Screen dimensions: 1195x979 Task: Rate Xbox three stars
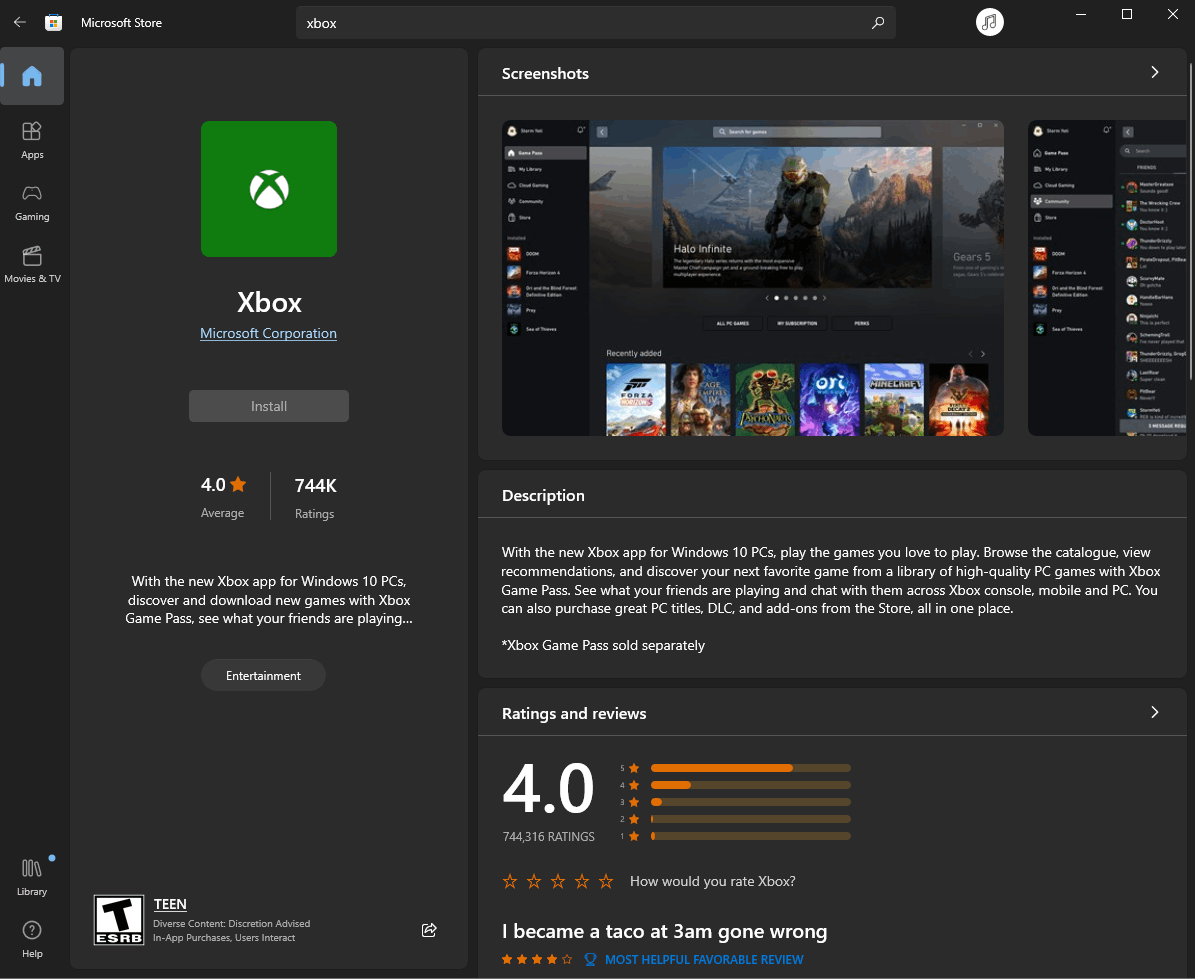pyautogui.click(x=558, y=881)
